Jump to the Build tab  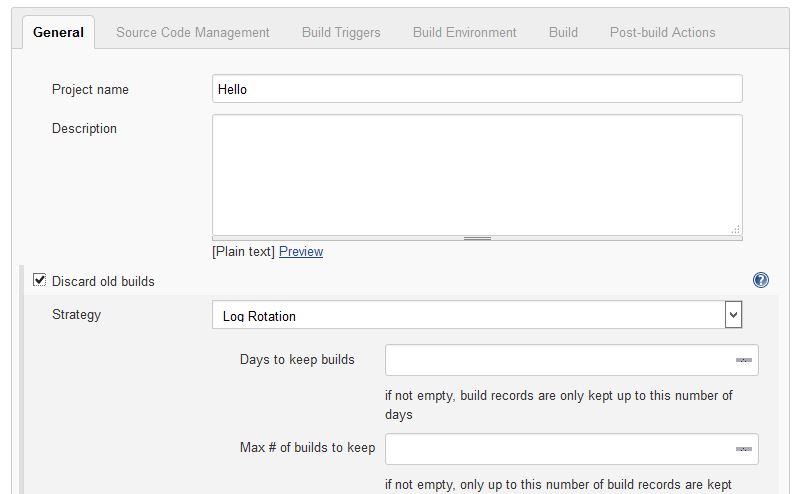pyautogui.click(x=563, y=32)
